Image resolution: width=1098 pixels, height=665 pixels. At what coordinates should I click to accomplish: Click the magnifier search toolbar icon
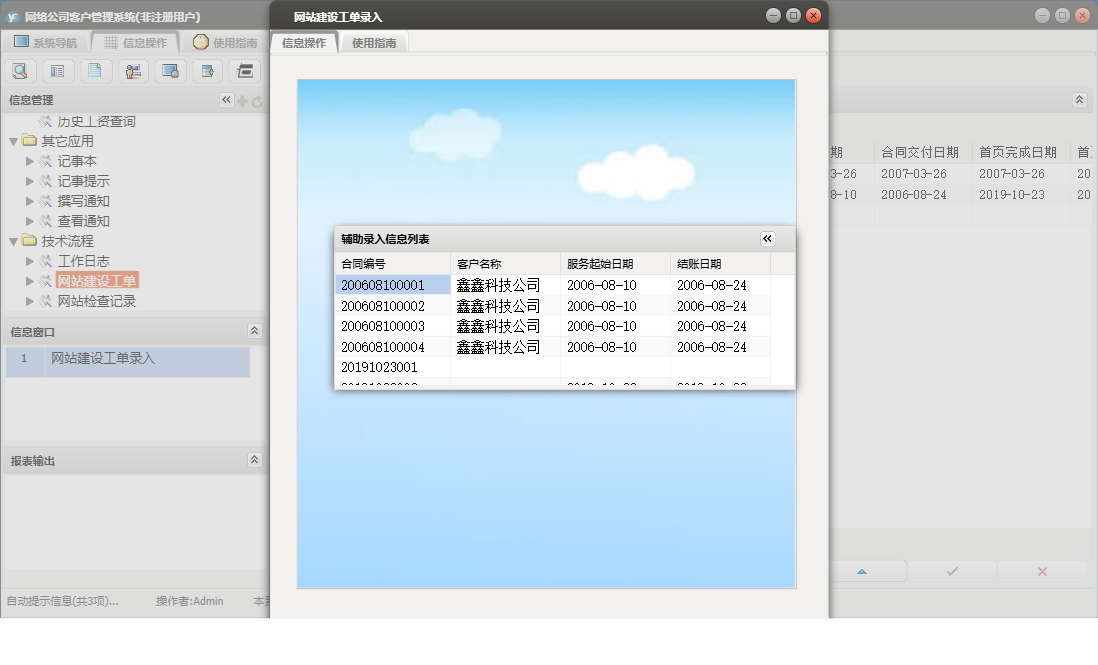[x=20, y=71]
